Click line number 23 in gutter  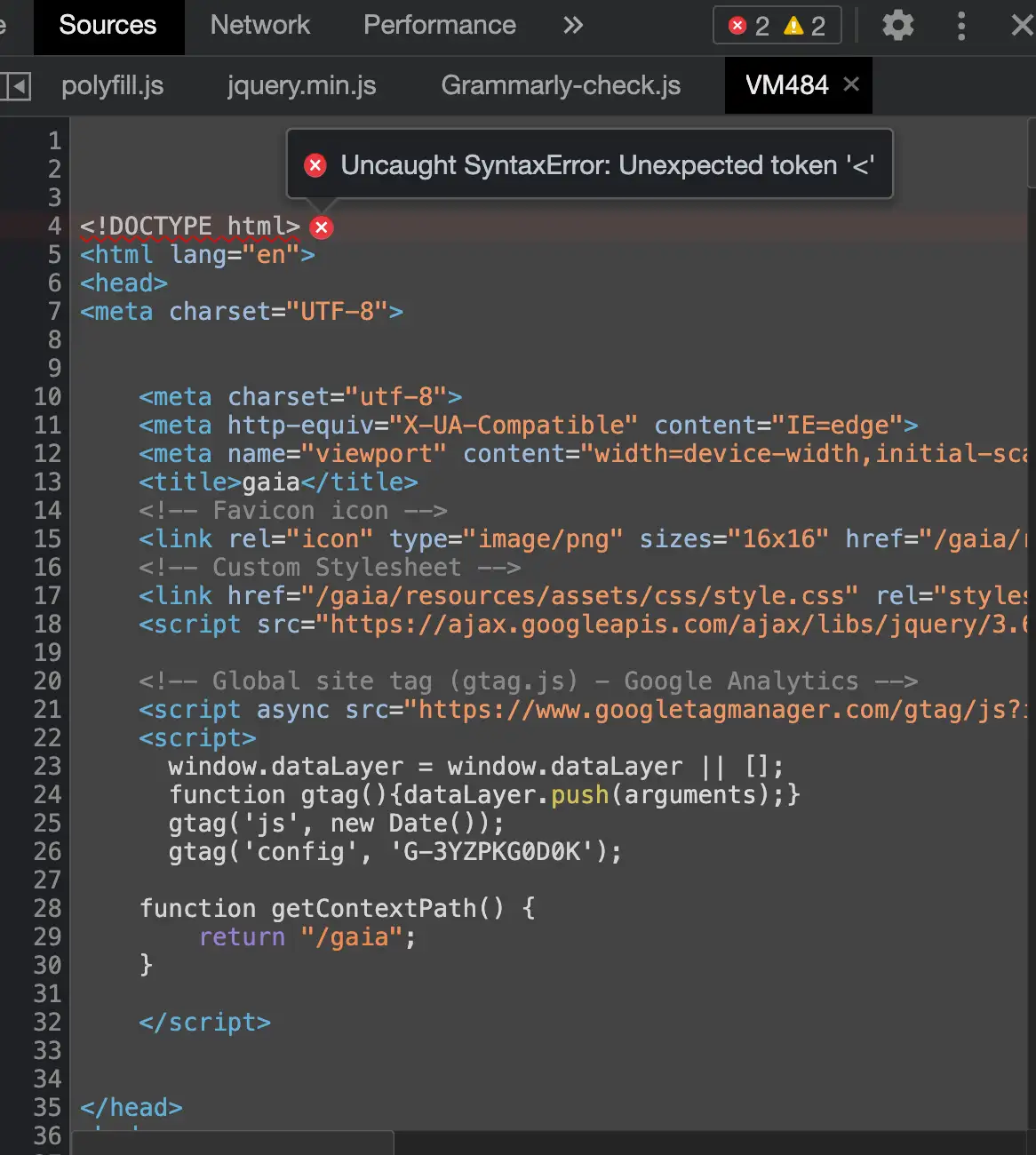48,767
